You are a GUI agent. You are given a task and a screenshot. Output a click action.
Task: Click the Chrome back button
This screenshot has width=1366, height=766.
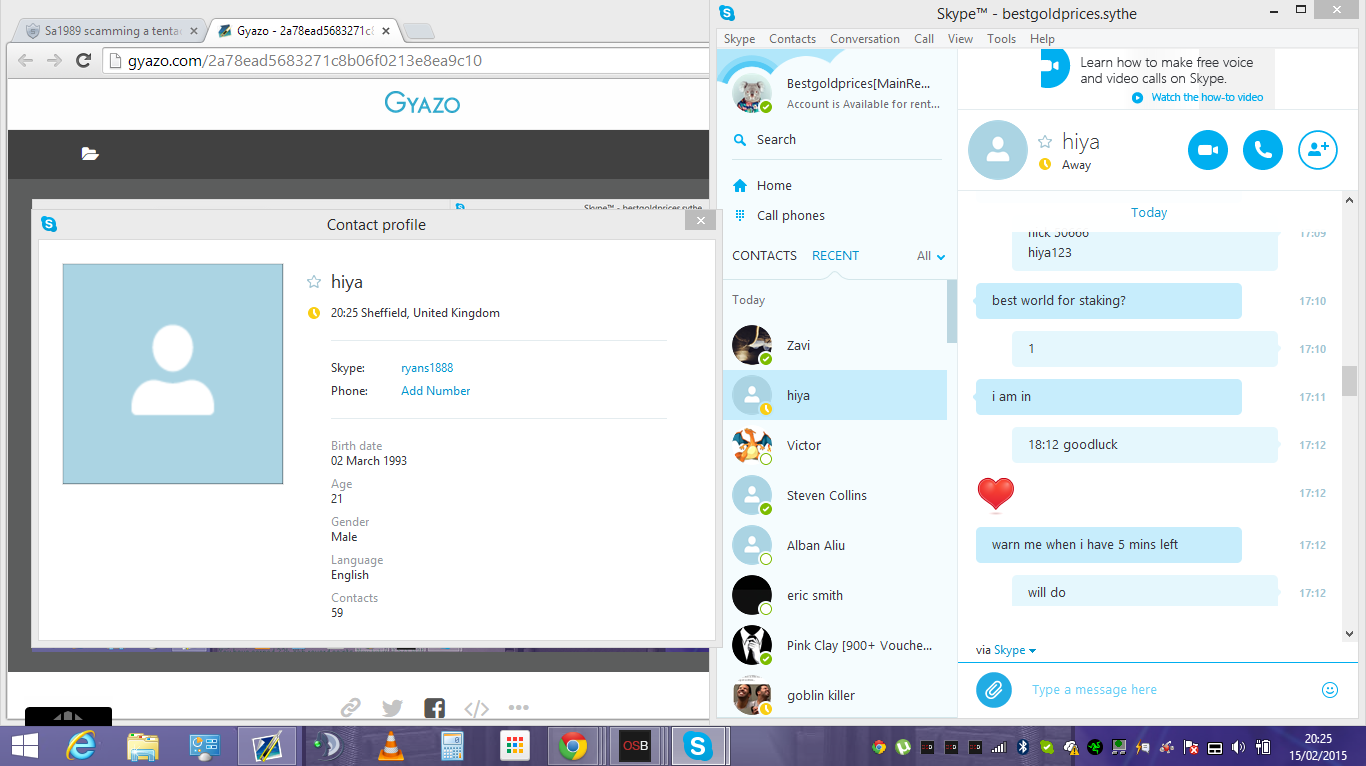pyautogui.click(x=25, y=60)
